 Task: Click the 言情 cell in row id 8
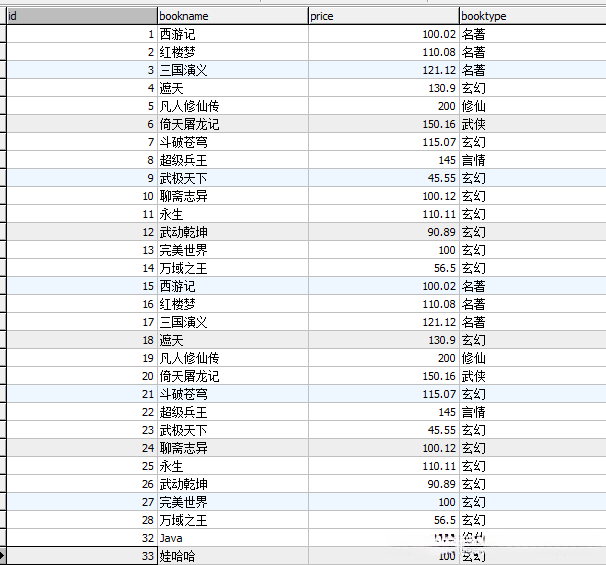point(533,160)
